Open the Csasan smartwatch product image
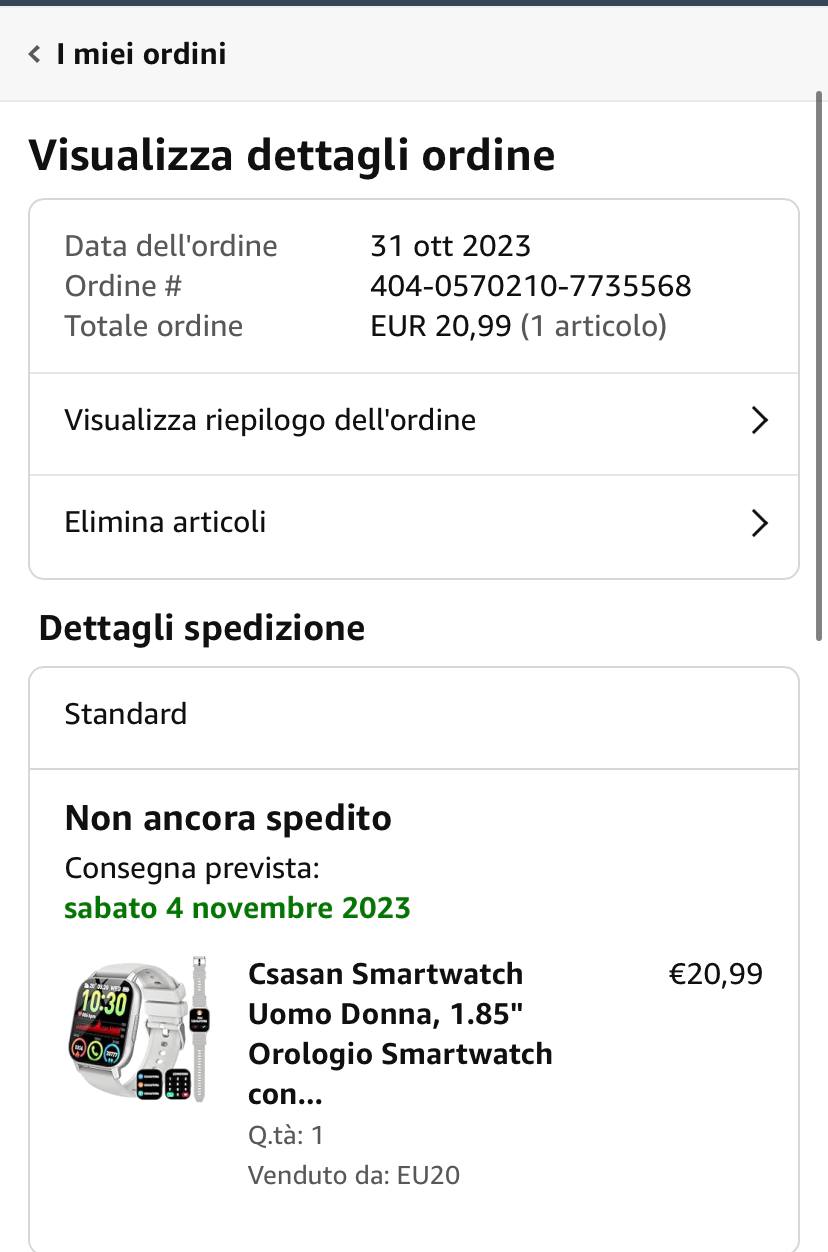This screenshot has height=1252, width=828. click(x=140, y=1030)
